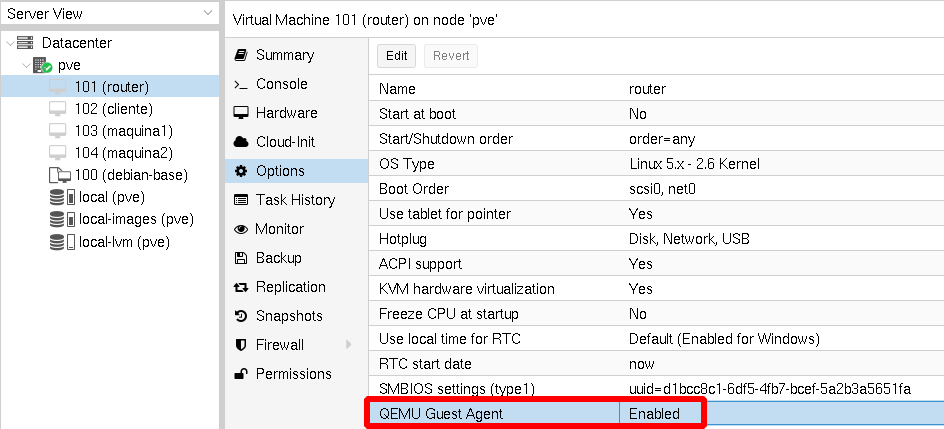944x429 pixels.
Task: Click the Hardware monitor icon
Action: (x=240, y=113)
